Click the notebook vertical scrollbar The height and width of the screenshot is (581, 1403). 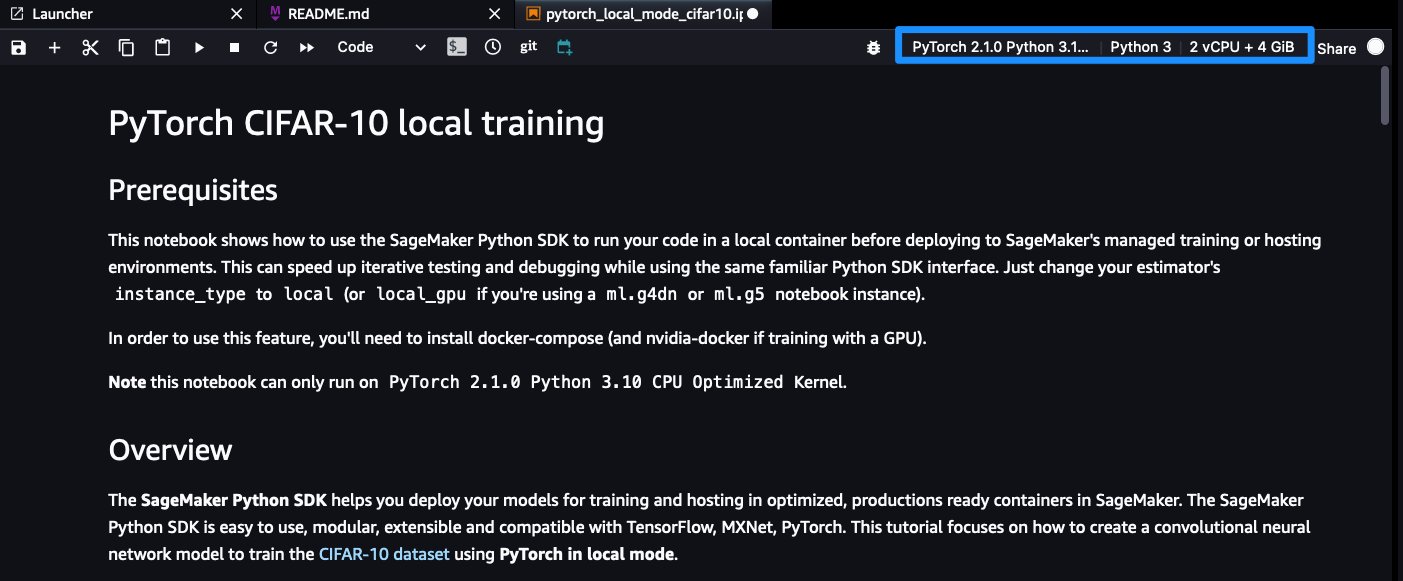tap(1385, 96)
